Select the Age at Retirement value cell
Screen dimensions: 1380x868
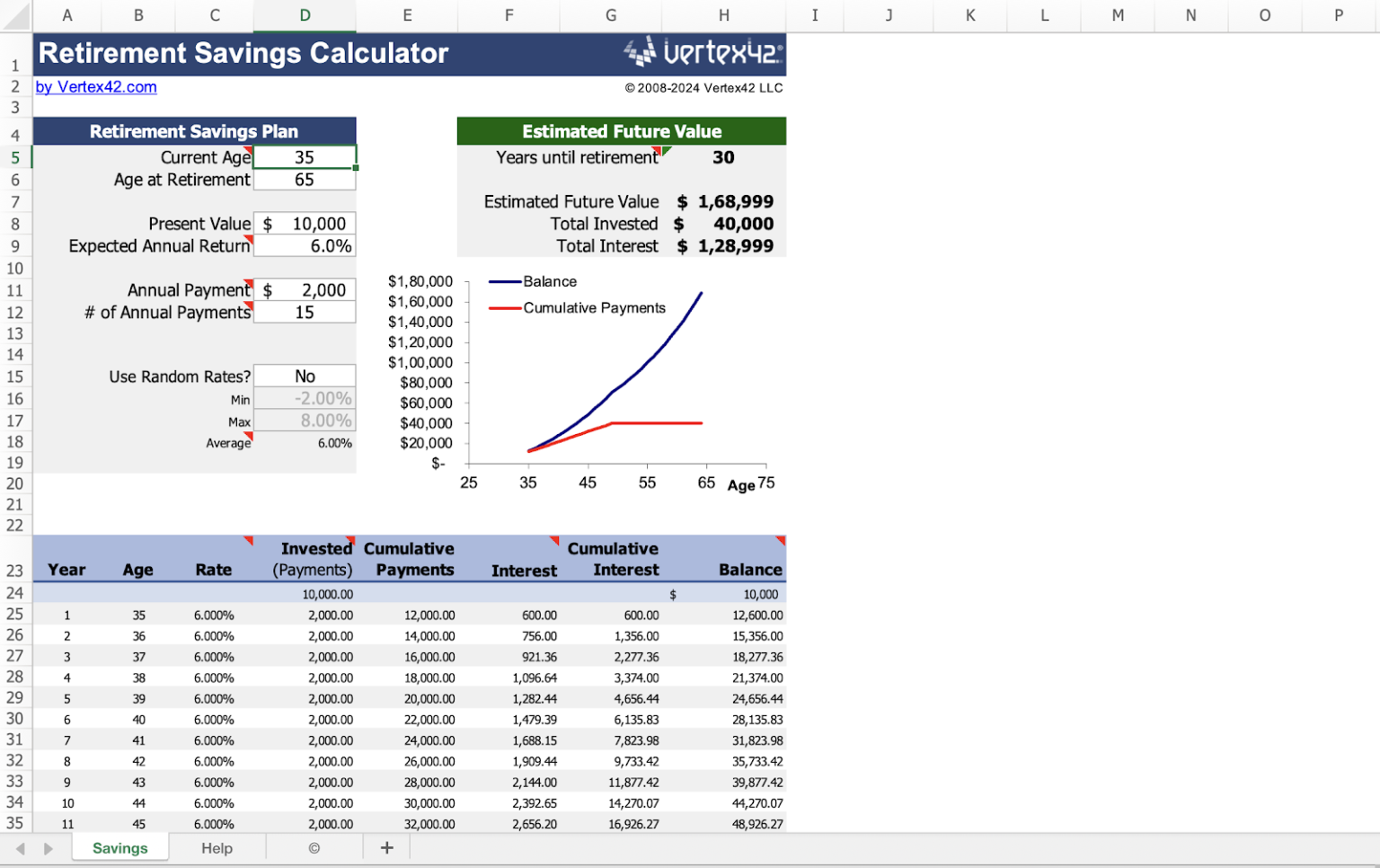pos(305,180)
